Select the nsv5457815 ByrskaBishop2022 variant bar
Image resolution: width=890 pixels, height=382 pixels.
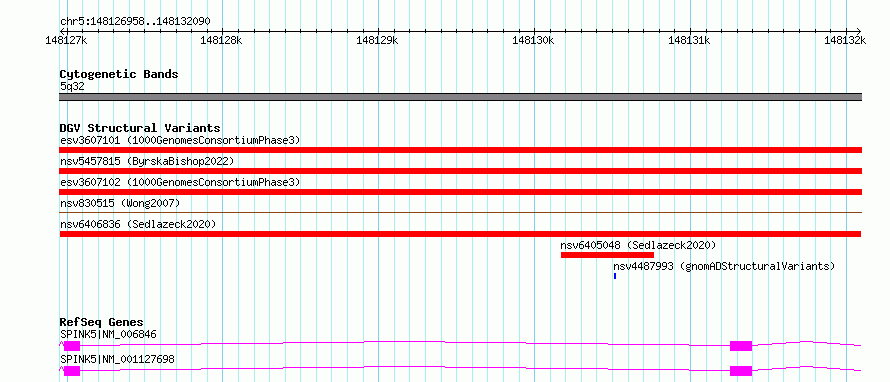pyautogui.click(x=460, y=171)
